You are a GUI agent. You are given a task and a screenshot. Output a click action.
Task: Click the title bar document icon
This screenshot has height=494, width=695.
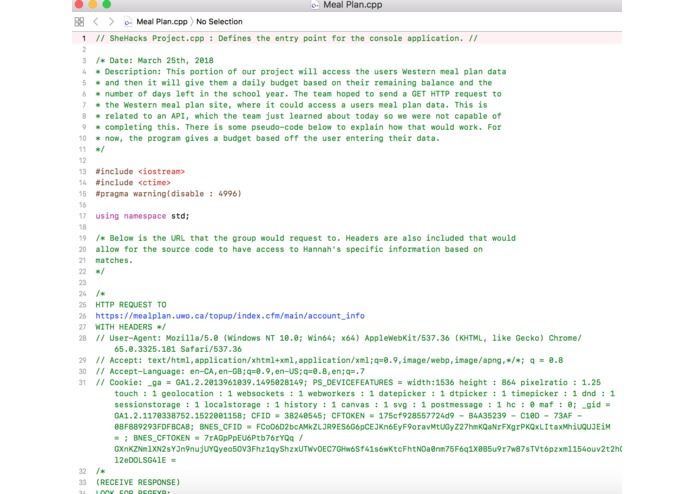(x=315, y=5)
